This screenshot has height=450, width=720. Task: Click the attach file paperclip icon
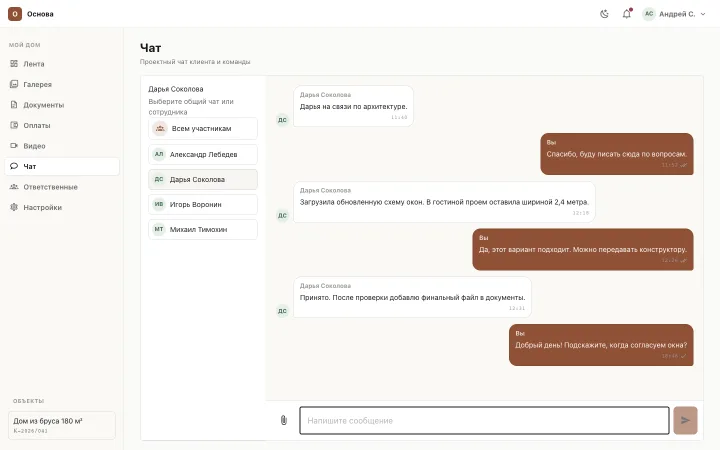click(x=284, y=420)
